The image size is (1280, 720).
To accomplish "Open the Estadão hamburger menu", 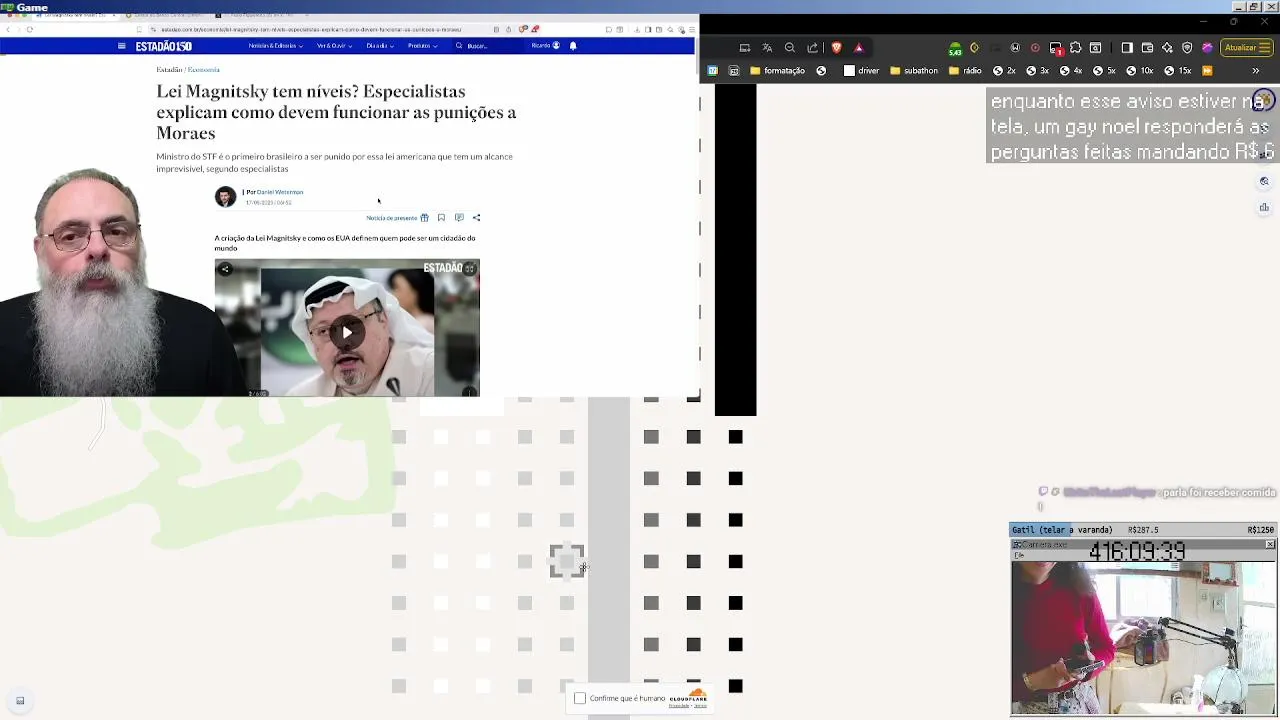I will tap(121, 46).
